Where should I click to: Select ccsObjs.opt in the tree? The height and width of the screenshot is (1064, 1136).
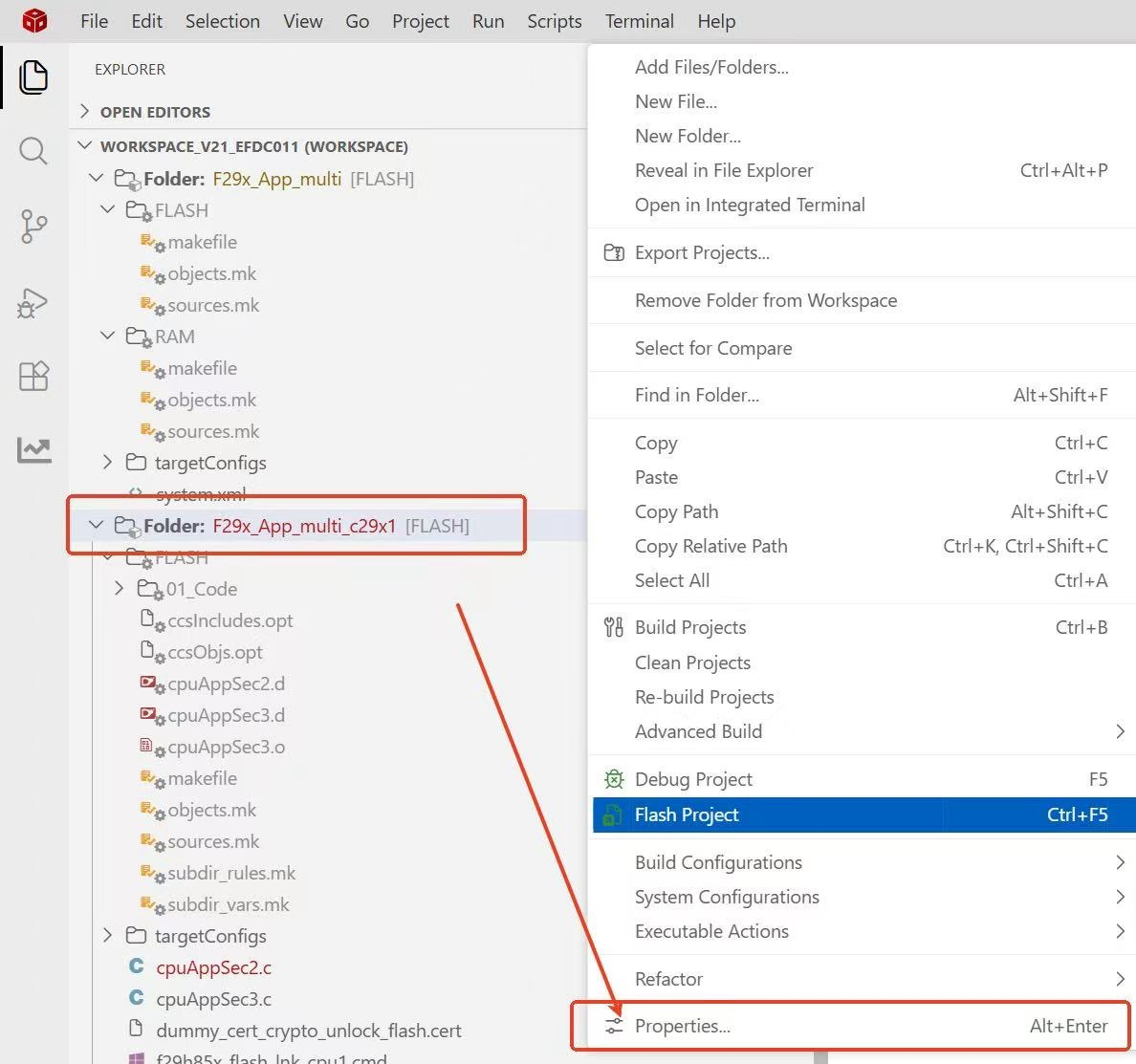coord(214,652)
